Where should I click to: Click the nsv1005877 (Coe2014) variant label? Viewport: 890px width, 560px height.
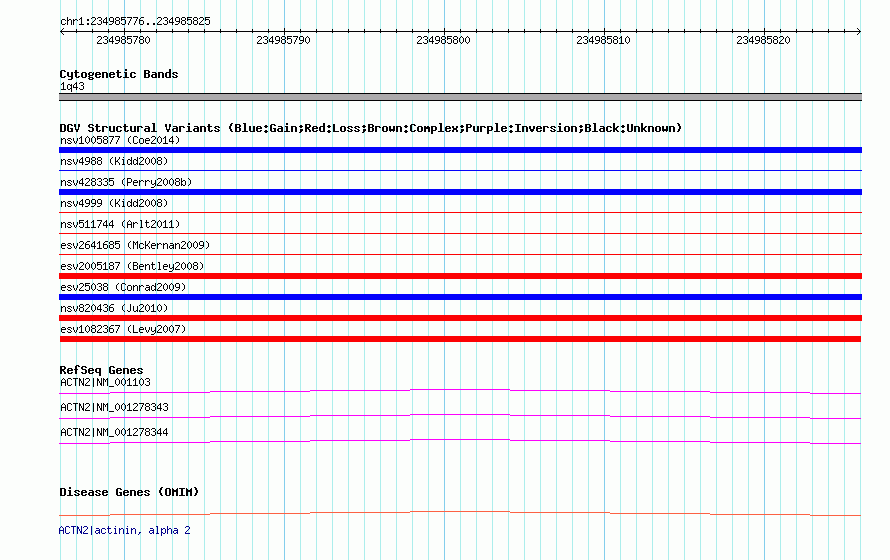tap(120, 140)
